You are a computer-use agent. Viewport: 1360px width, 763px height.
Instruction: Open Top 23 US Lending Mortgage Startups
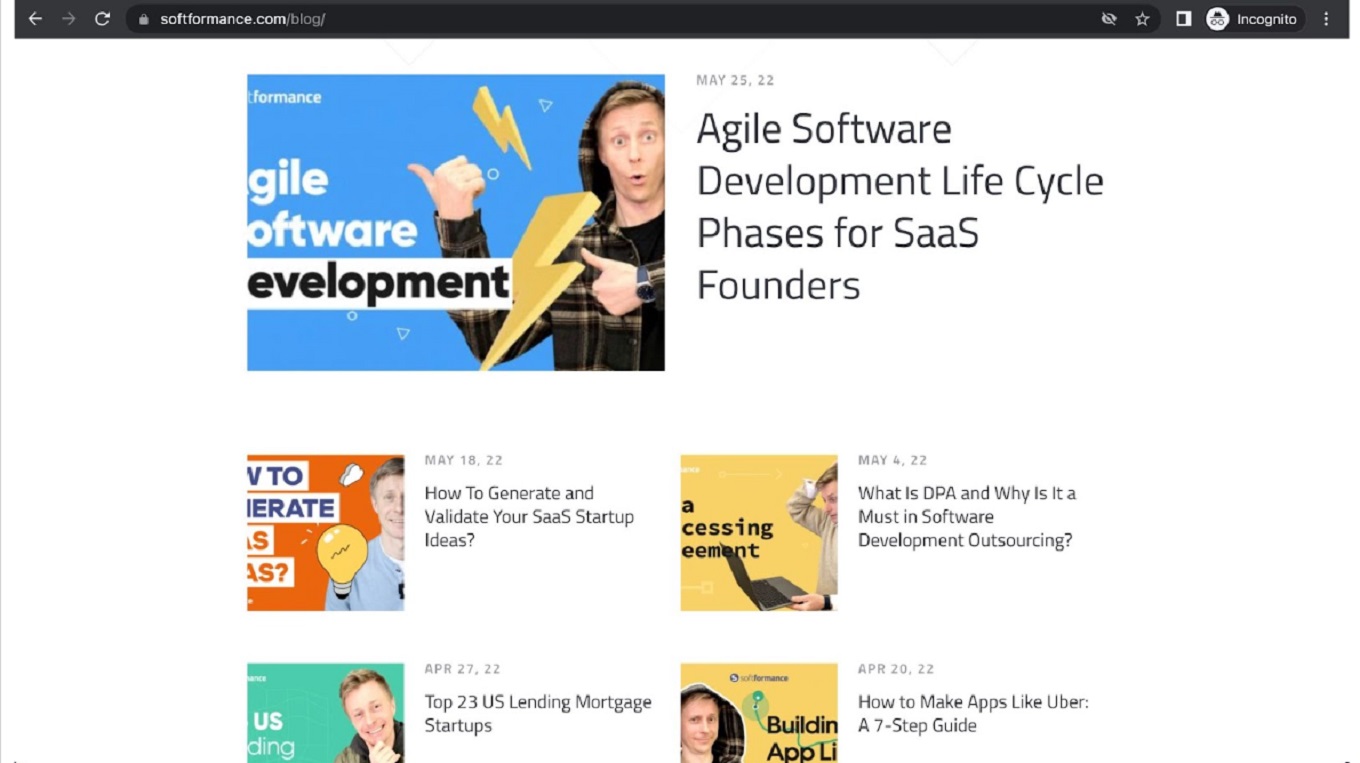(x=537, y=713)
